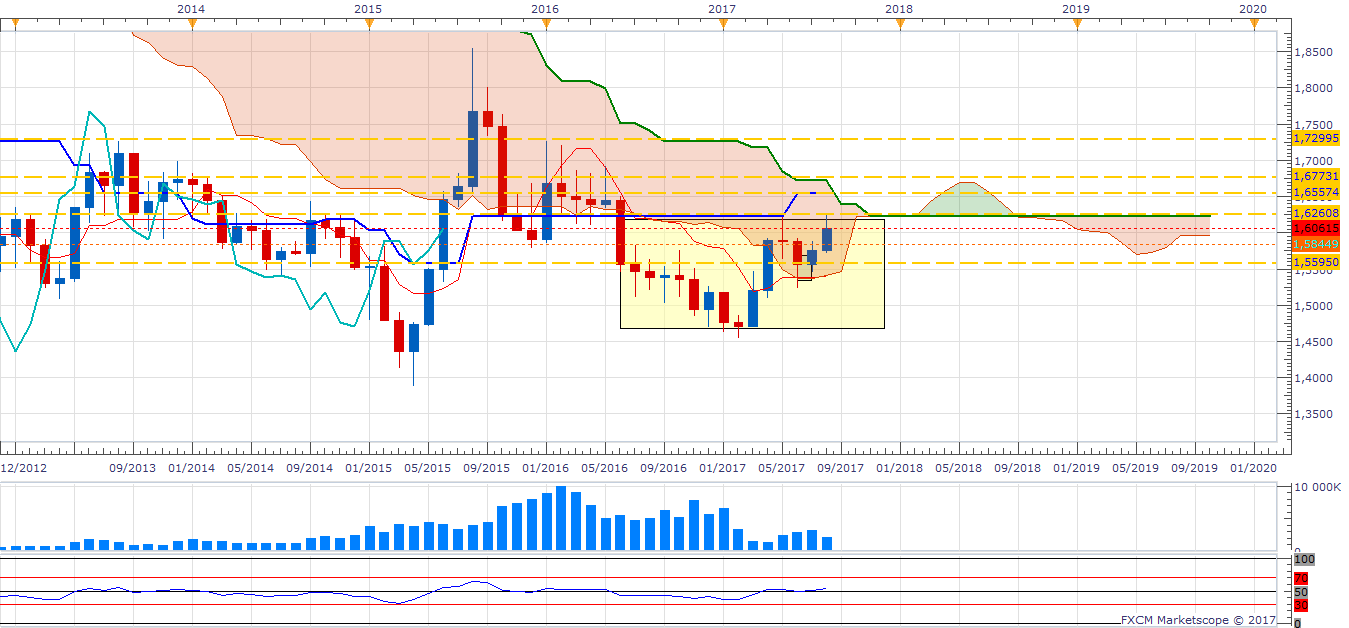
Task: Click the 2017 year marker triangle
Action: pos(722,25)
